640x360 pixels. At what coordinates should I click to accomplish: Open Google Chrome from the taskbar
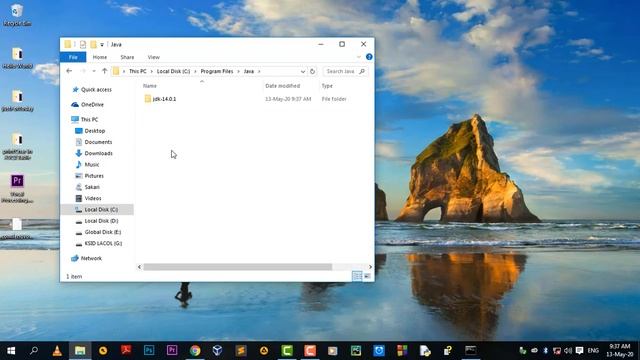pos(195,351)
